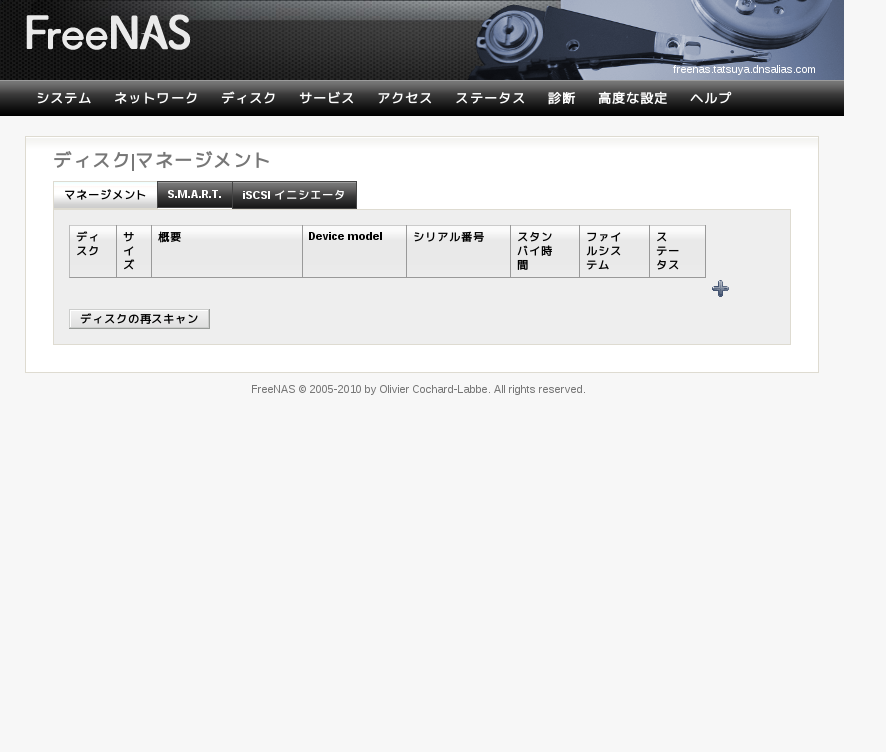Viewport: 886px width, 752px height.
Task: Open the 高度な設定 menu
Action: [x=633, y=98]
